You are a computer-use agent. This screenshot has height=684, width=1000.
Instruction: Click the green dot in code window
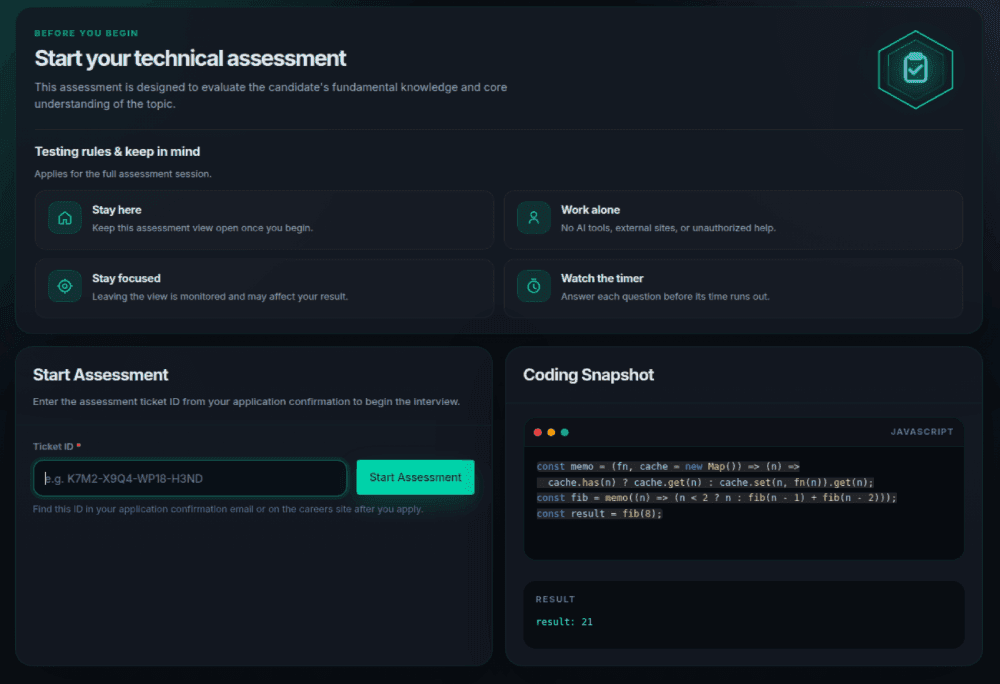[564, 432]
